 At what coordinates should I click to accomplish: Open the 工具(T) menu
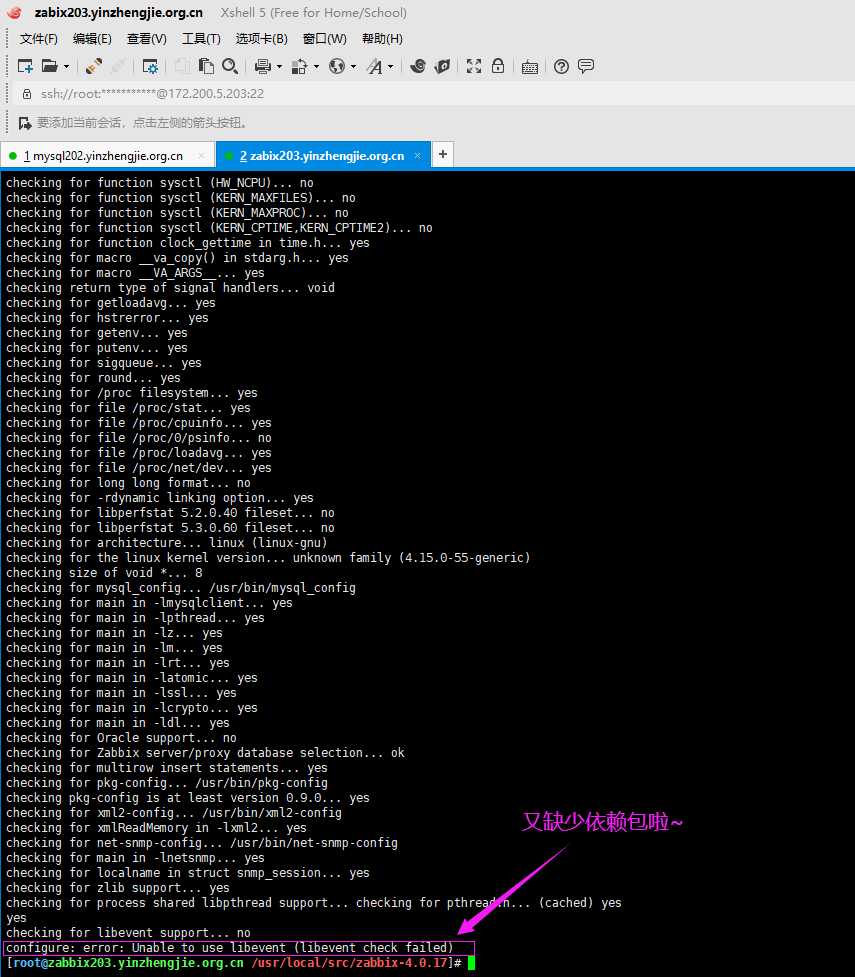tap(201, 39)
